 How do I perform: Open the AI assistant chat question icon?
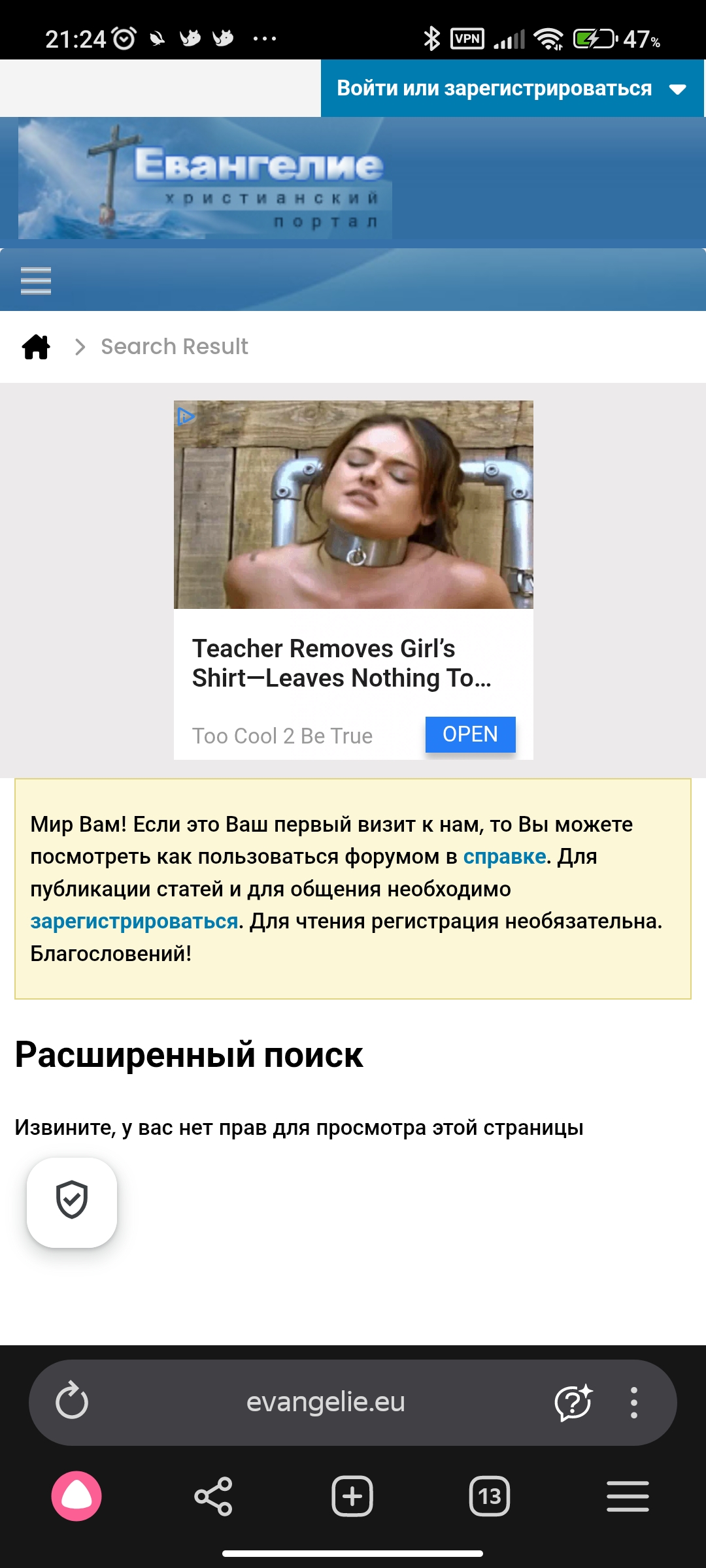click(573, 1403)
